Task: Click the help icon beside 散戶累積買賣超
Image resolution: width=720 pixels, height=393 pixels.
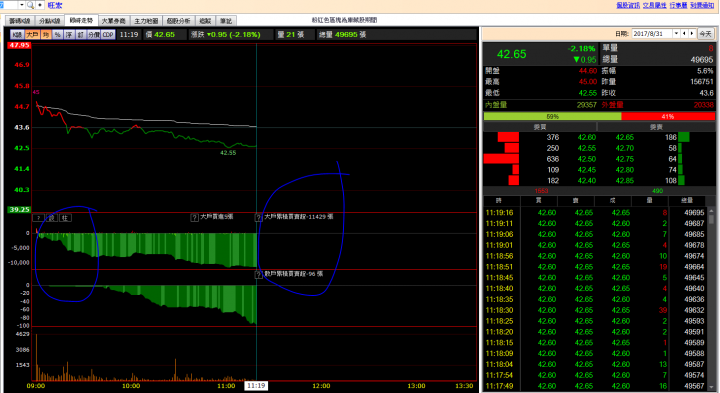Action: point(259,275)
